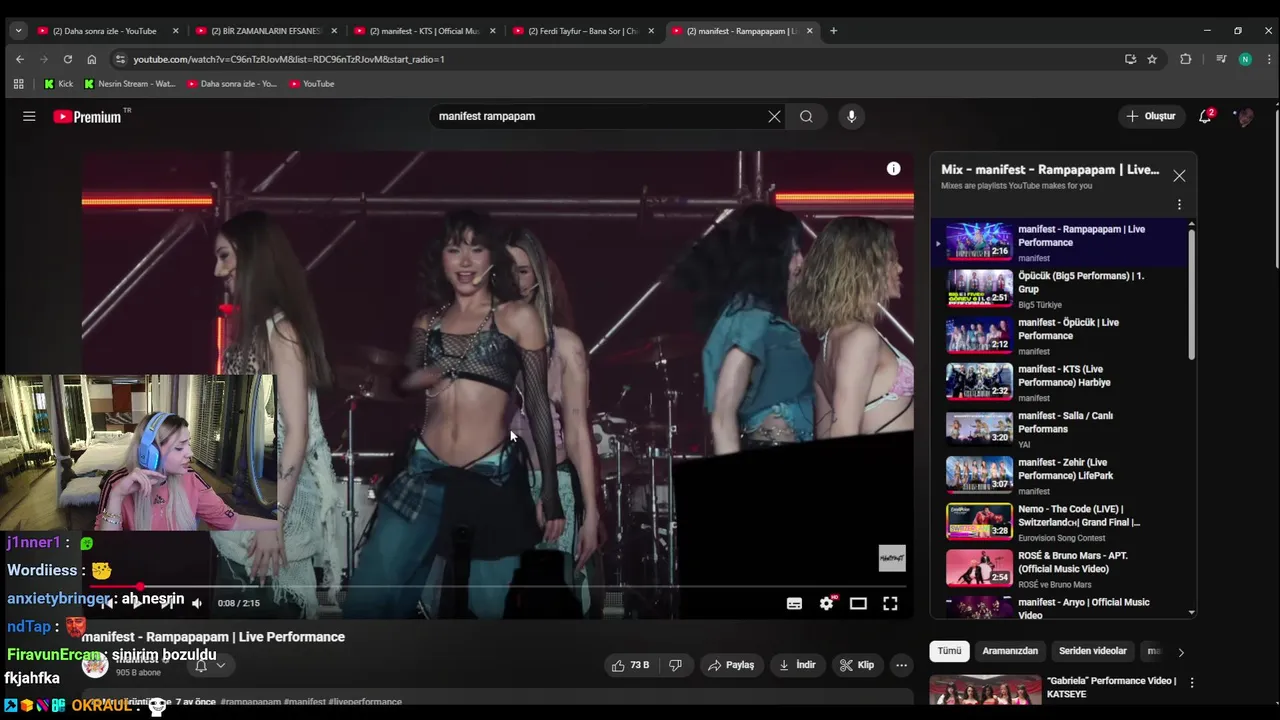Open options for Gabriela video
This screenshot has height=720, width=1280.
tap(1191, 682)
